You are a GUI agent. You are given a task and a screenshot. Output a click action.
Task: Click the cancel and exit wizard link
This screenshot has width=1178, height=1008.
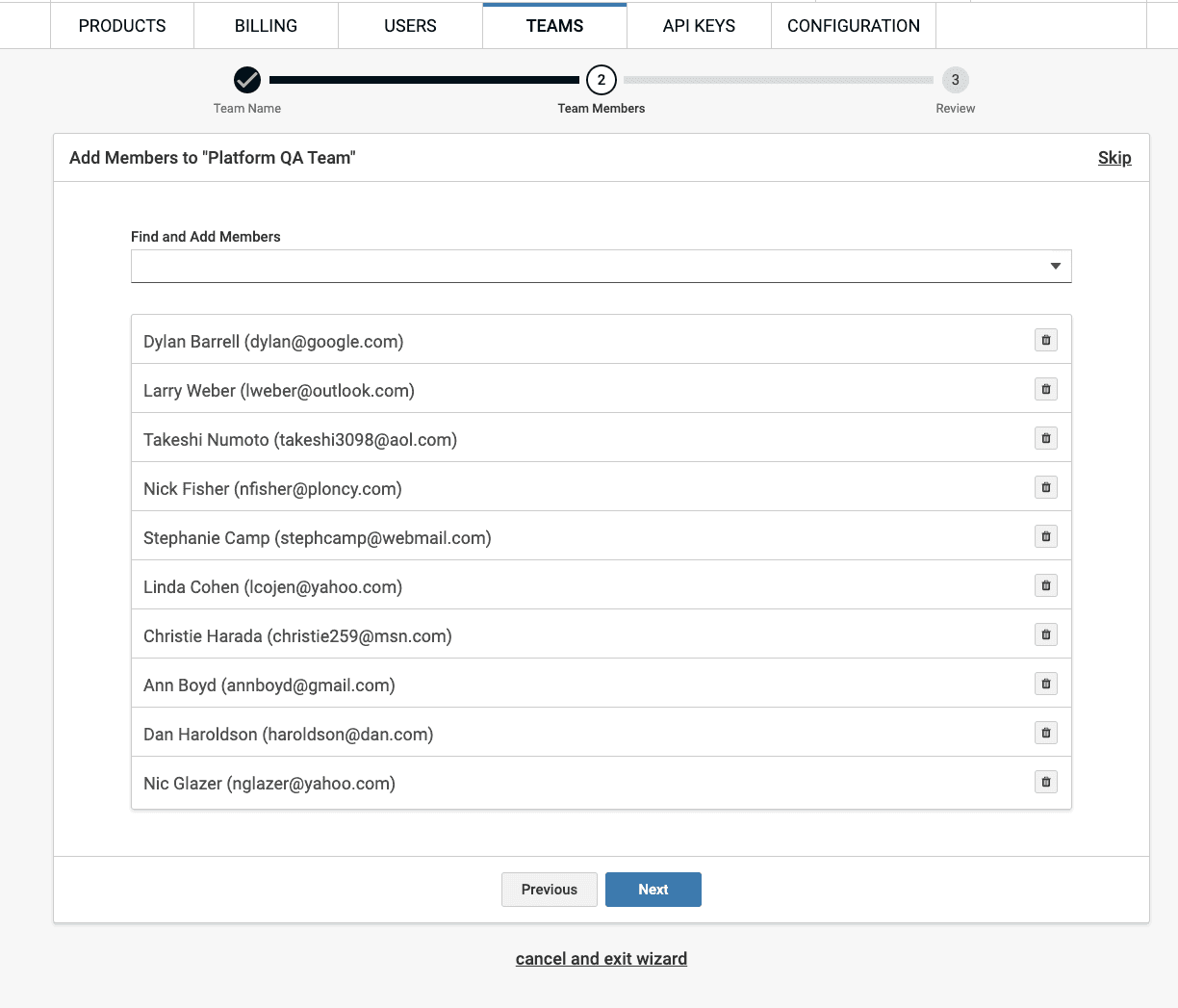[601, 959]
